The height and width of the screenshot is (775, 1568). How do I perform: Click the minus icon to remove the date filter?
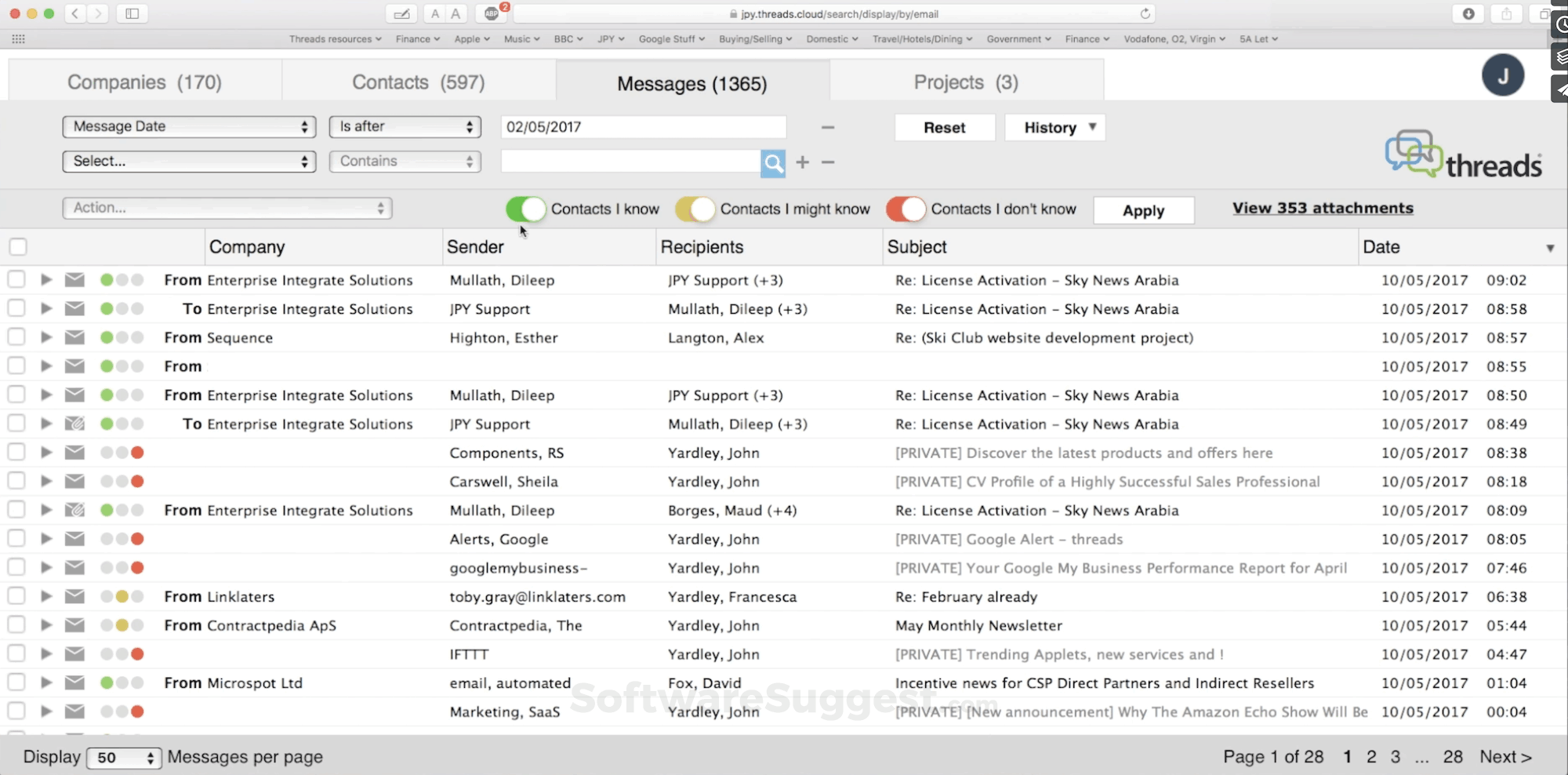coord(828,127)
